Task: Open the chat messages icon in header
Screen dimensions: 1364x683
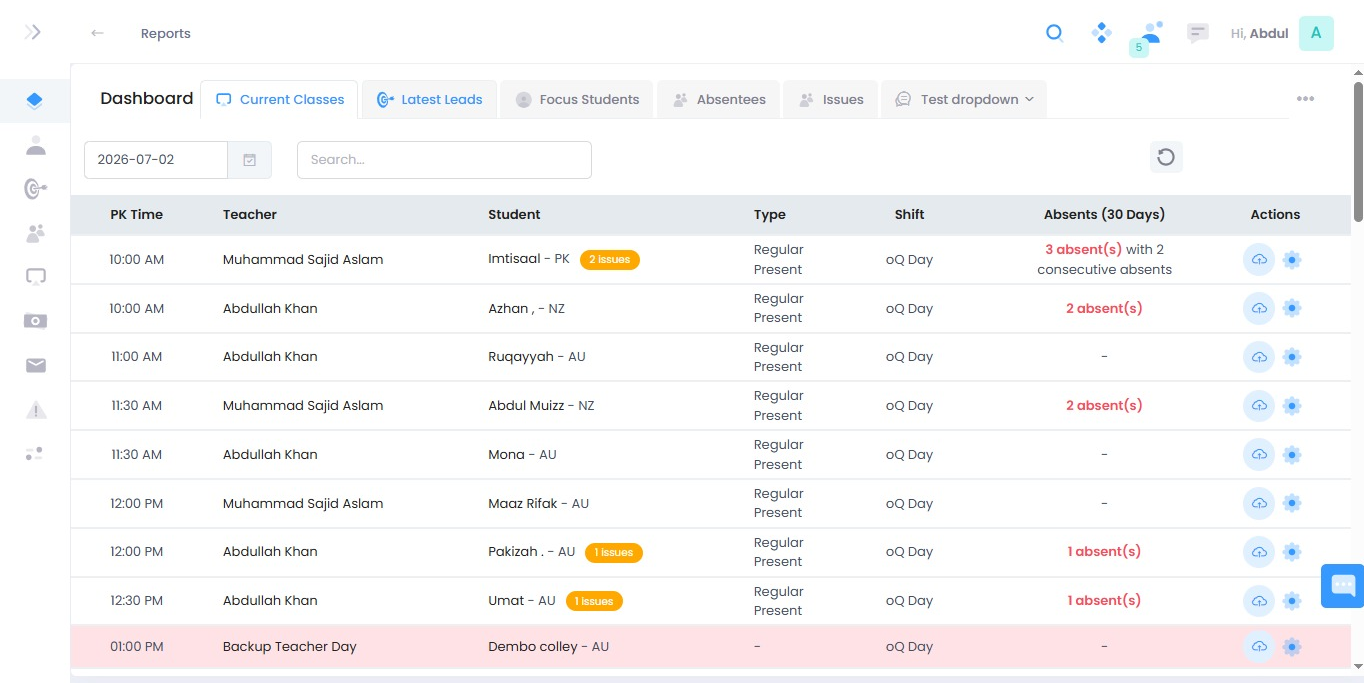Action: tap(1198, 33)
